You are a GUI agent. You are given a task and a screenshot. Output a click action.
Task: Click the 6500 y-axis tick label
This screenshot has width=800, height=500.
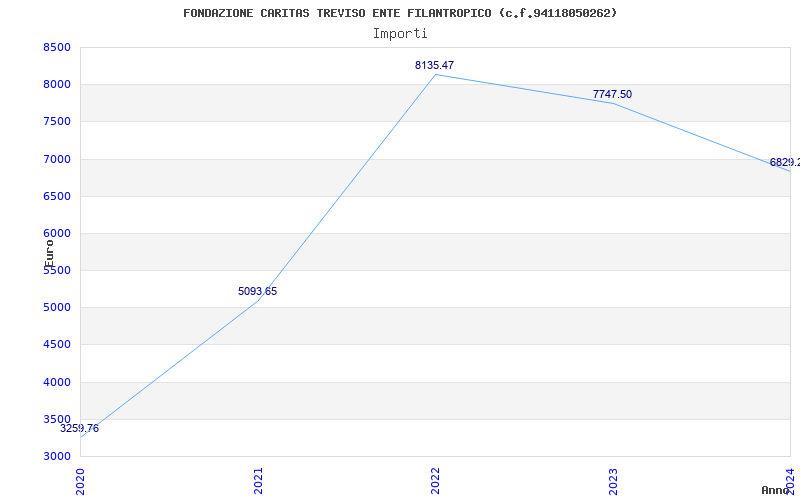(57, 196)
